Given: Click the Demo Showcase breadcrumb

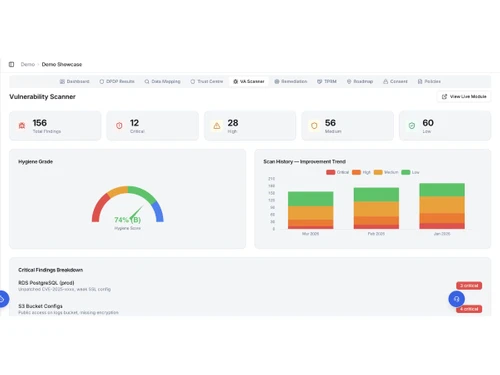Looking at the screenshot, I should 62,64.
